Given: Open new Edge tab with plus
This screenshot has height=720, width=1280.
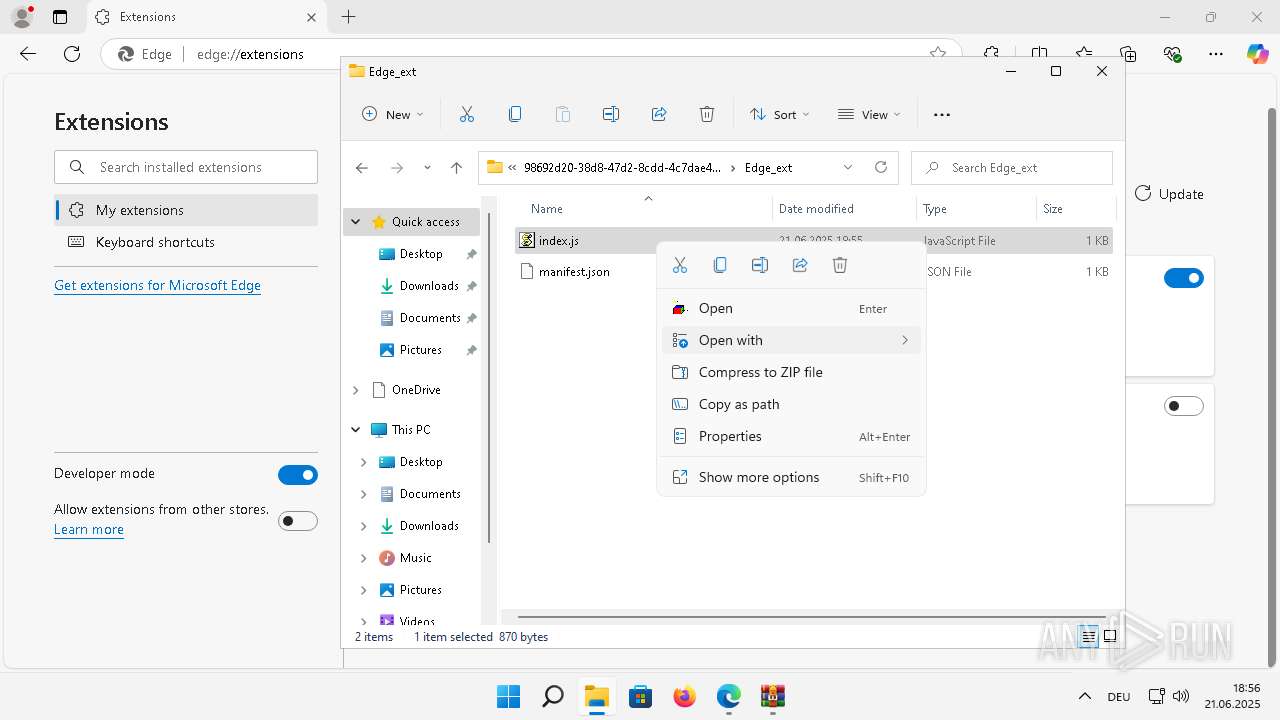Looking at the screenshot, I should point(348,17).
